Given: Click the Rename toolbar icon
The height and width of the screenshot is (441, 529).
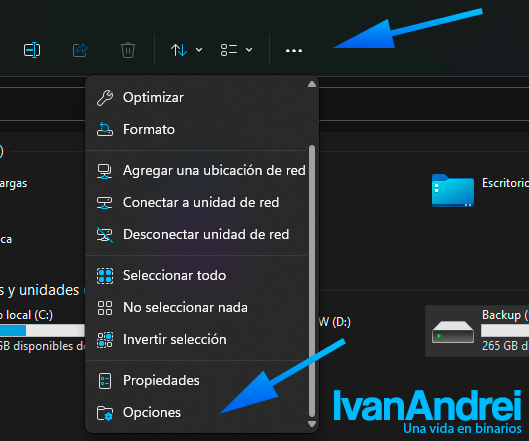Looking at the screenshot, I should (x=32, y=50).
